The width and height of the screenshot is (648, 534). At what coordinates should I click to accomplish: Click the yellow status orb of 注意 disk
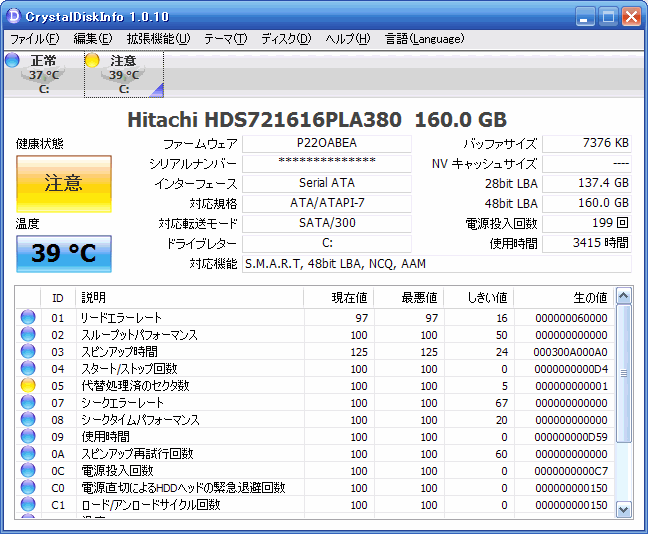point(92,60)
